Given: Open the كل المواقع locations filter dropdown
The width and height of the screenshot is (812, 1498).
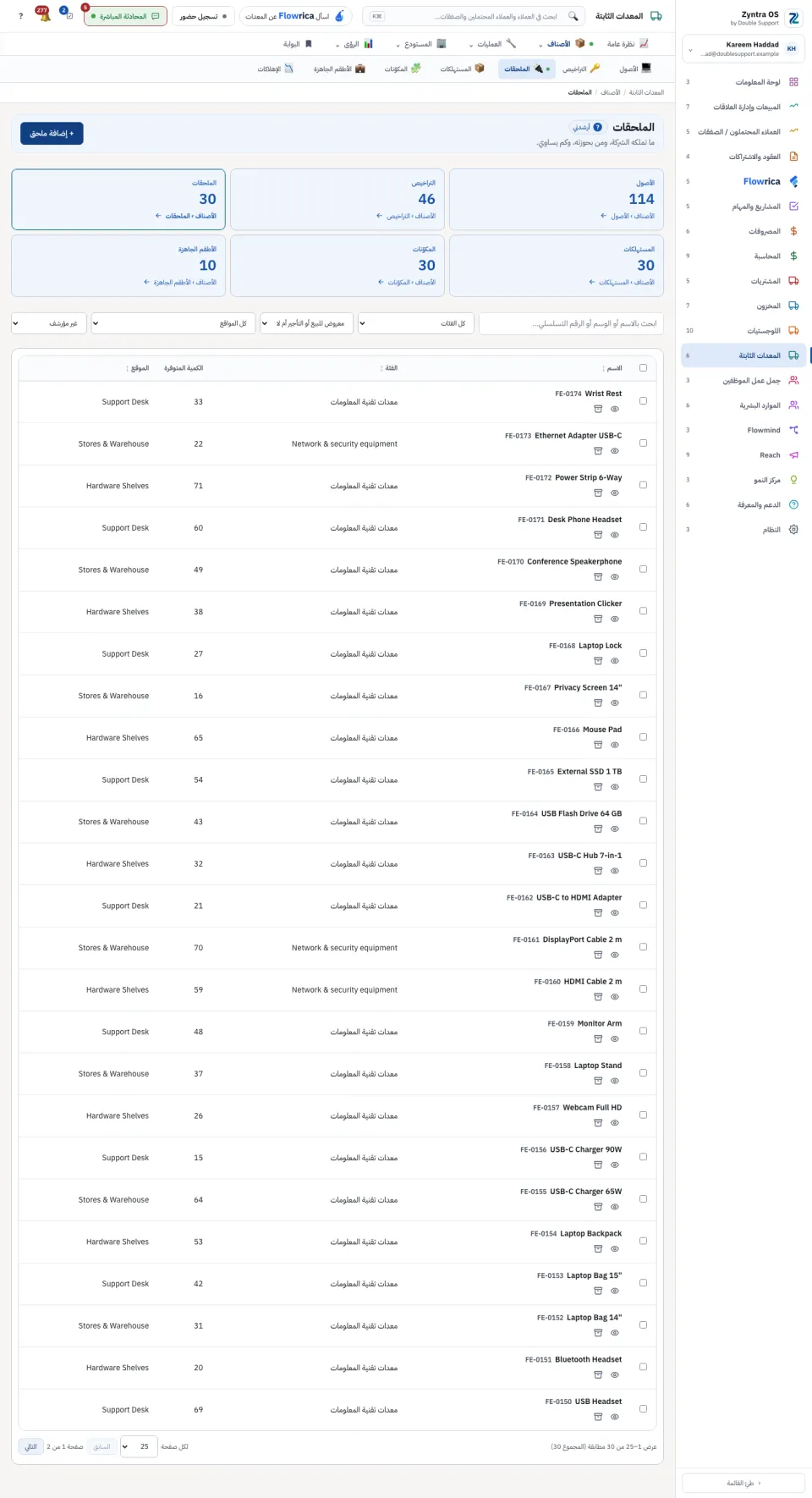Looking at the screenshot, I should [173, 323].
